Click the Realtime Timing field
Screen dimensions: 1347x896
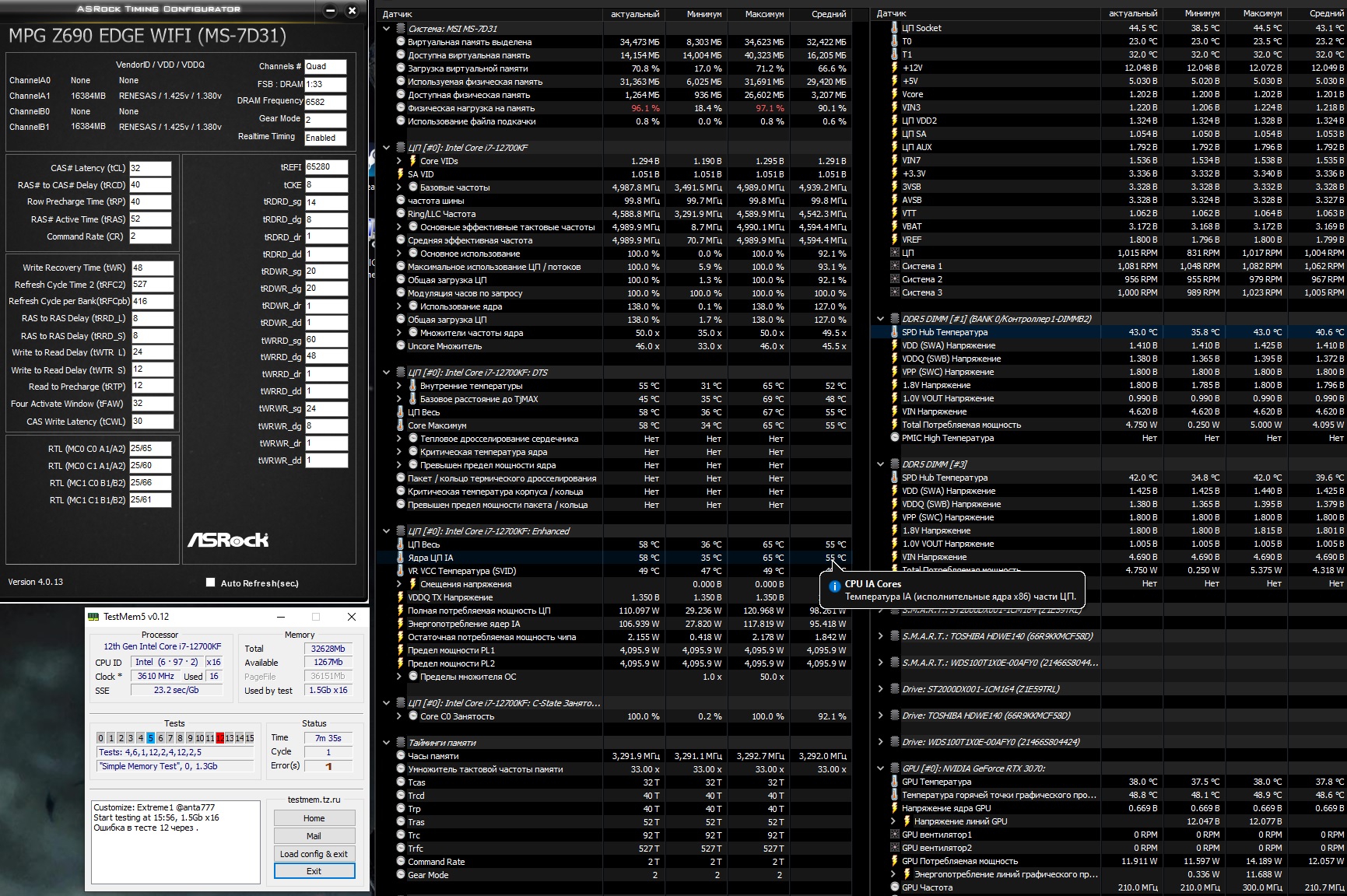click(x=325, y=138)
